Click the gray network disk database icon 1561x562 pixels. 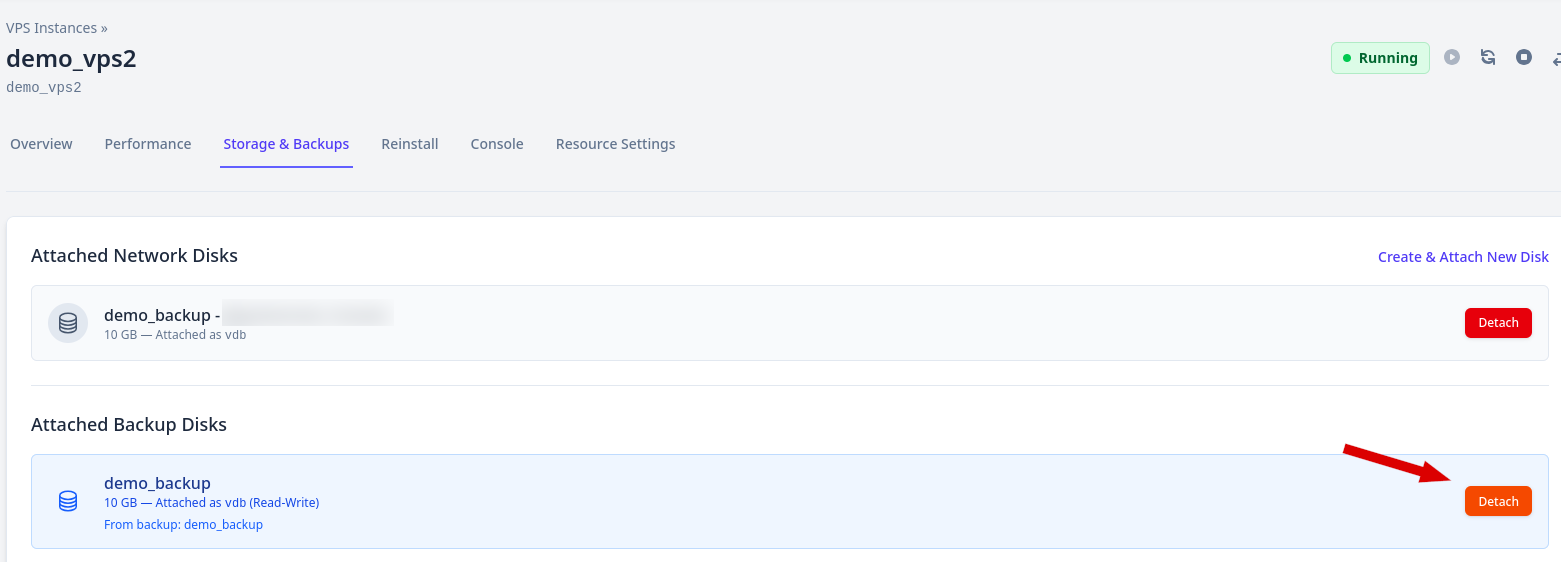68,323
